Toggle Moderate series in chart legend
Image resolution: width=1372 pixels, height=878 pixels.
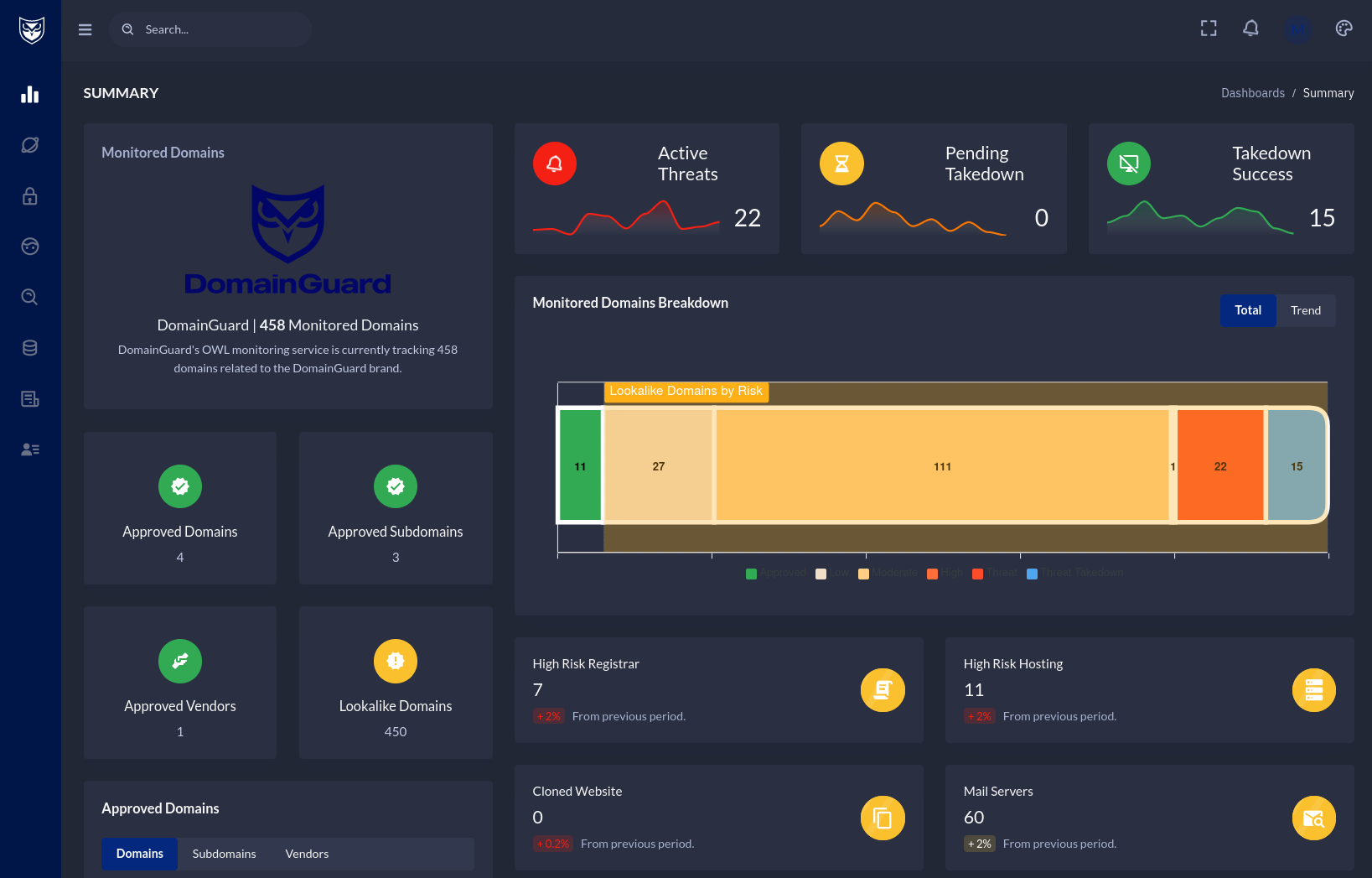click(888, 573)
